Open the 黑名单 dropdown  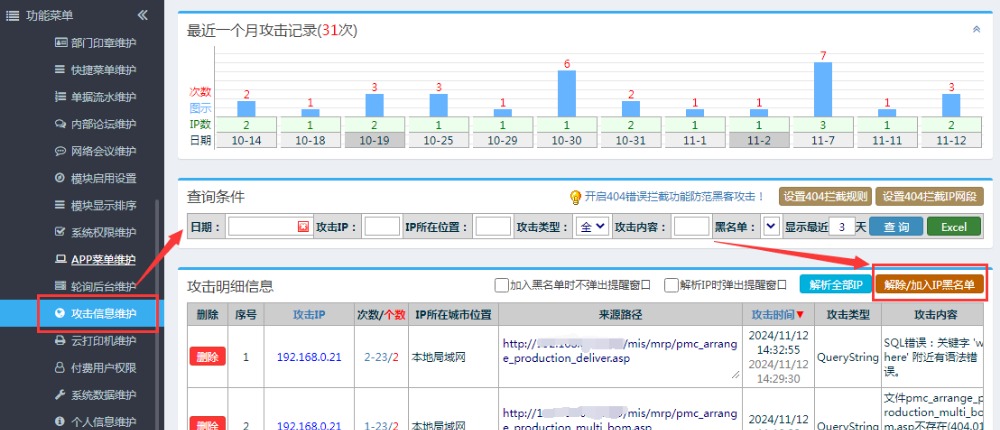[770, 227]
